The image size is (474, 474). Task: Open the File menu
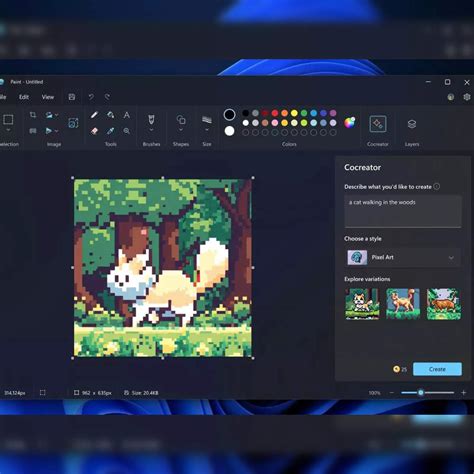[x=3, y=97]
